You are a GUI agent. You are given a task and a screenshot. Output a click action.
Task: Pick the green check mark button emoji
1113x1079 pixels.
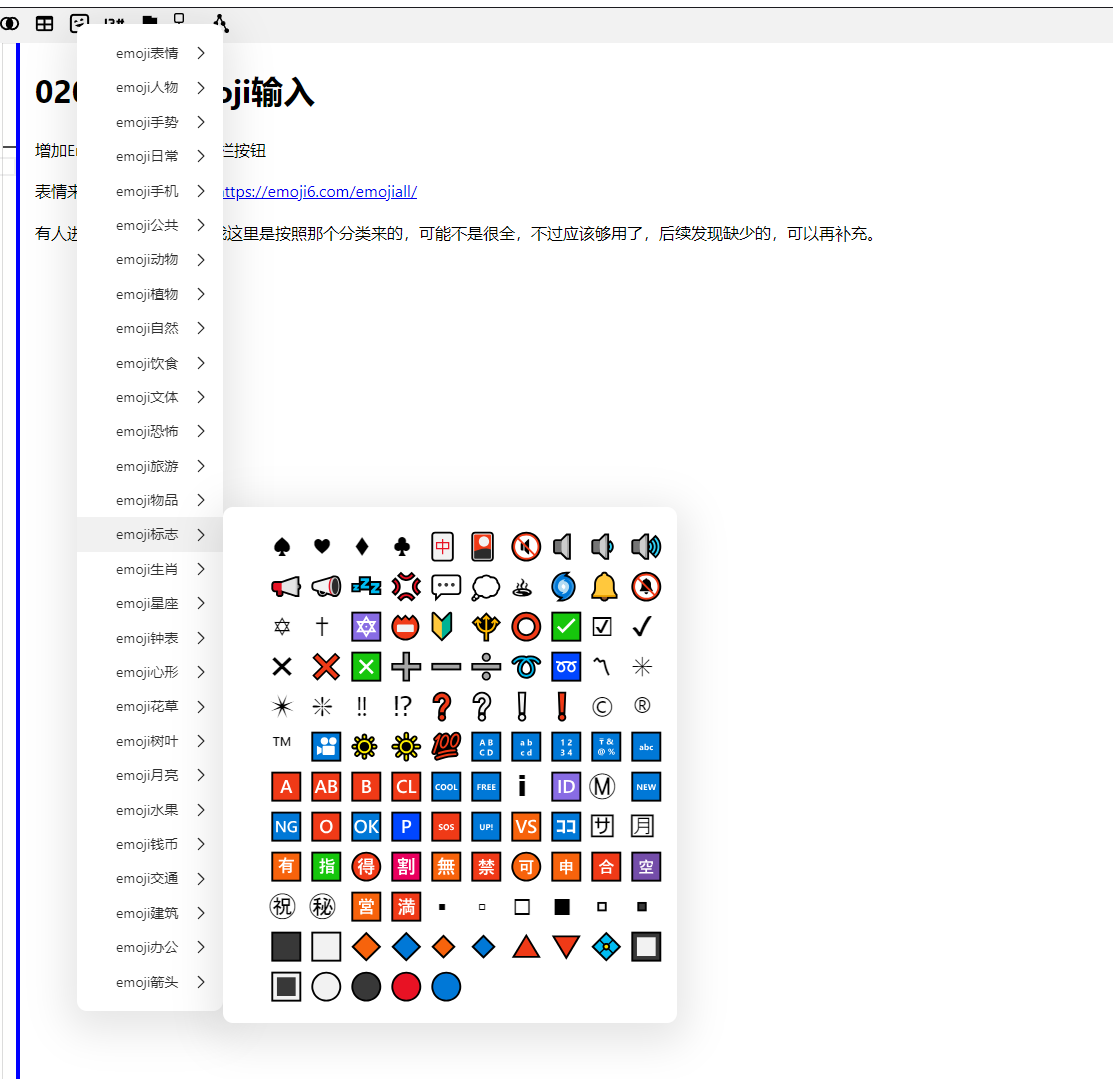[x=566, y=627]
